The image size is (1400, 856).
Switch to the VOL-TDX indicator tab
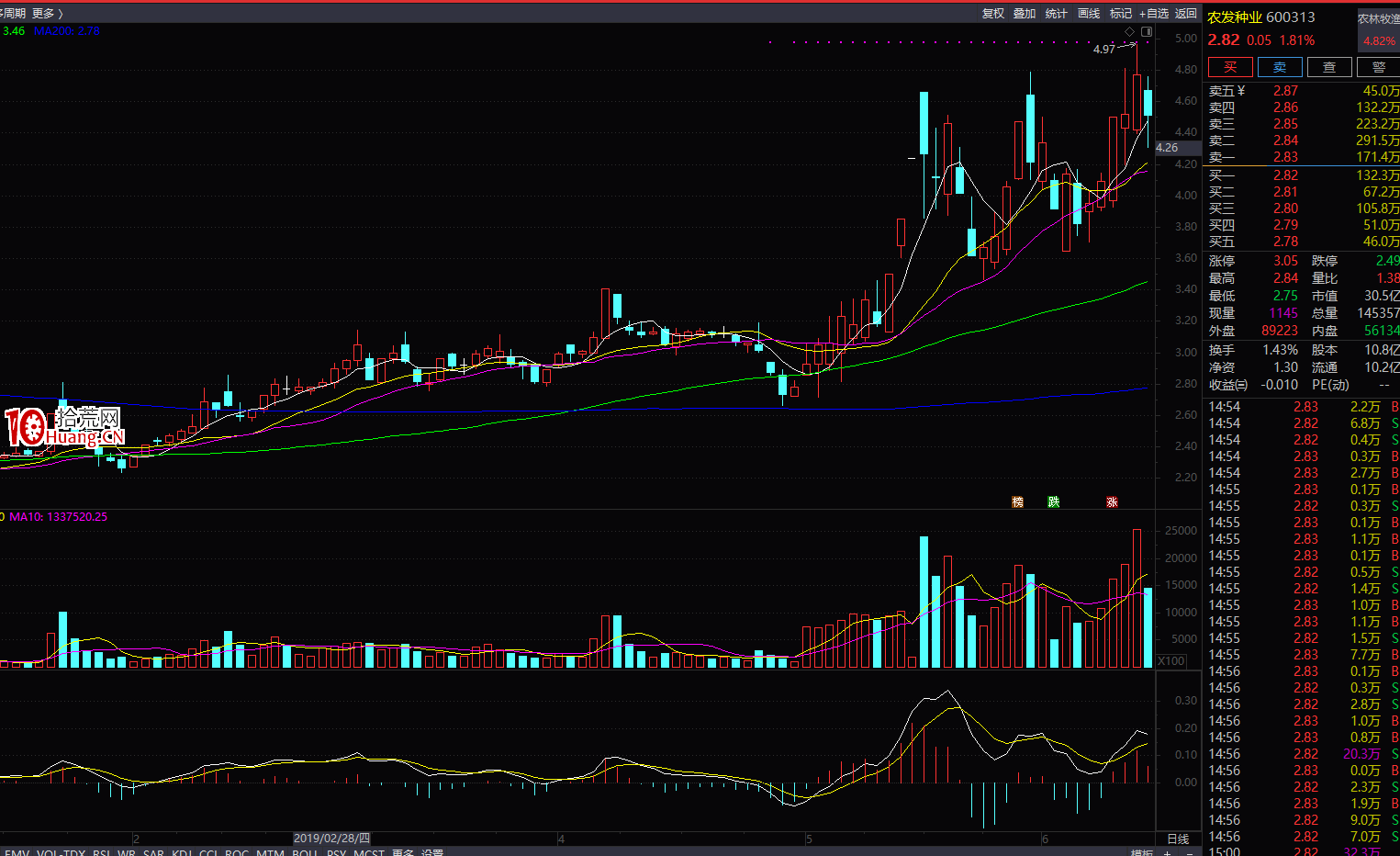[x=61, y=853]
